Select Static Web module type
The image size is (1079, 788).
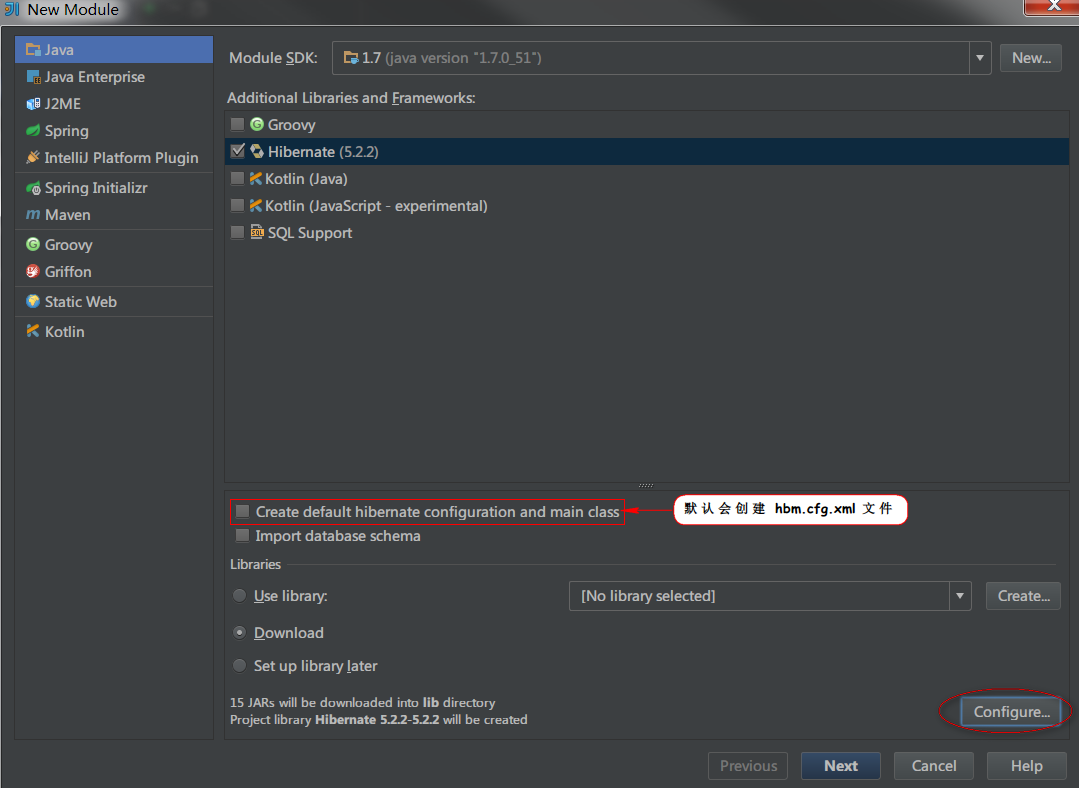click(x=114, y=301)
